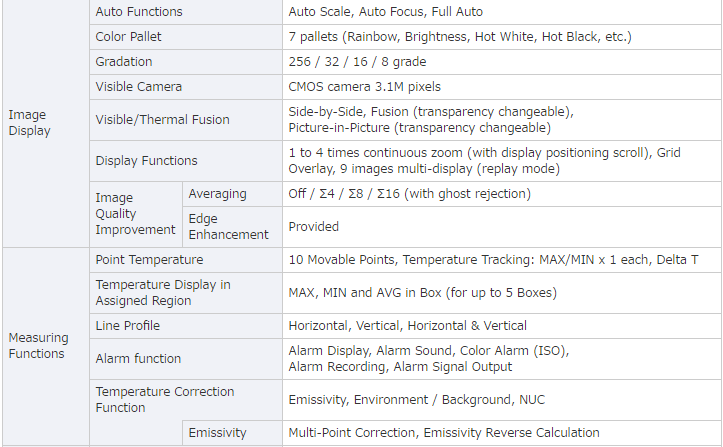Click CMOS camera 3.1M pixels text
Viewport: 723px width, 447px height.
(364, 87)
